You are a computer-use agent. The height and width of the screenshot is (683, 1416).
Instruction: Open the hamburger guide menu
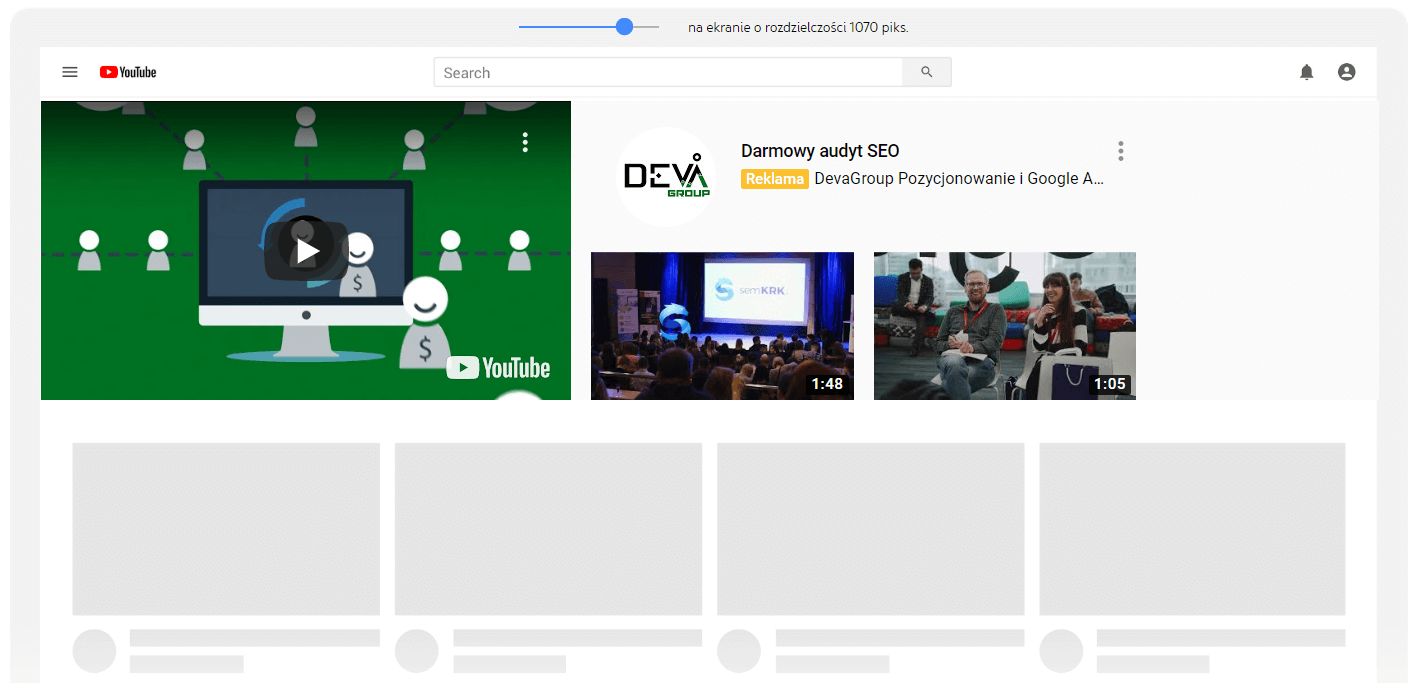70,72
